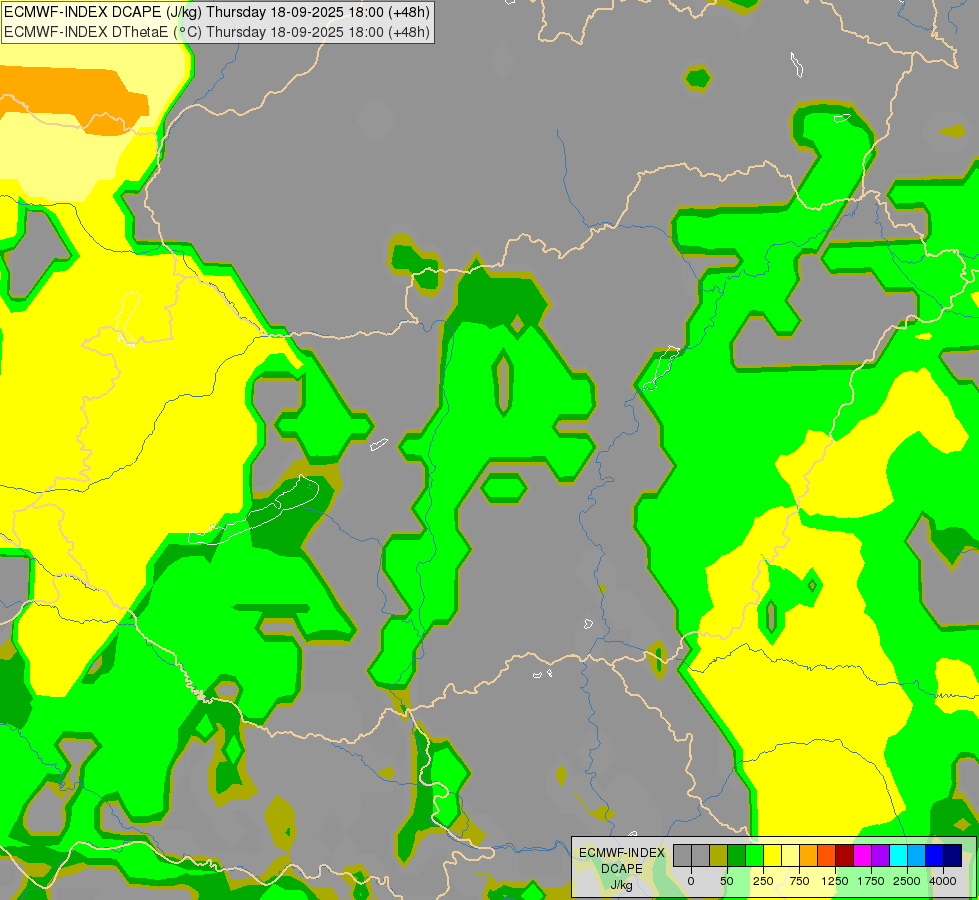Click the olive legend color swatch
979x900 pixels.
tap(719, 856)
